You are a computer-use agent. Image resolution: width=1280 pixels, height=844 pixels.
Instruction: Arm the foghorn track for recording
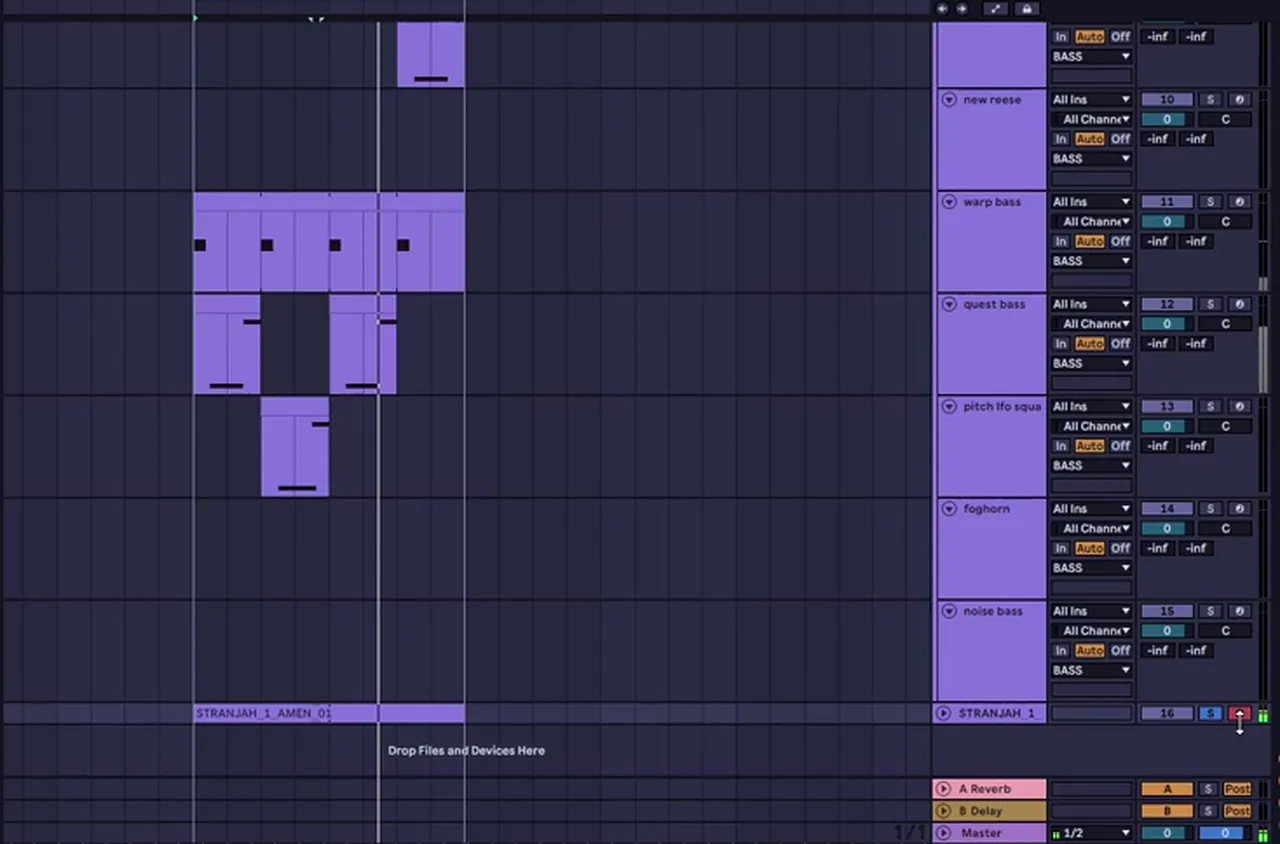click(1239, 509)
